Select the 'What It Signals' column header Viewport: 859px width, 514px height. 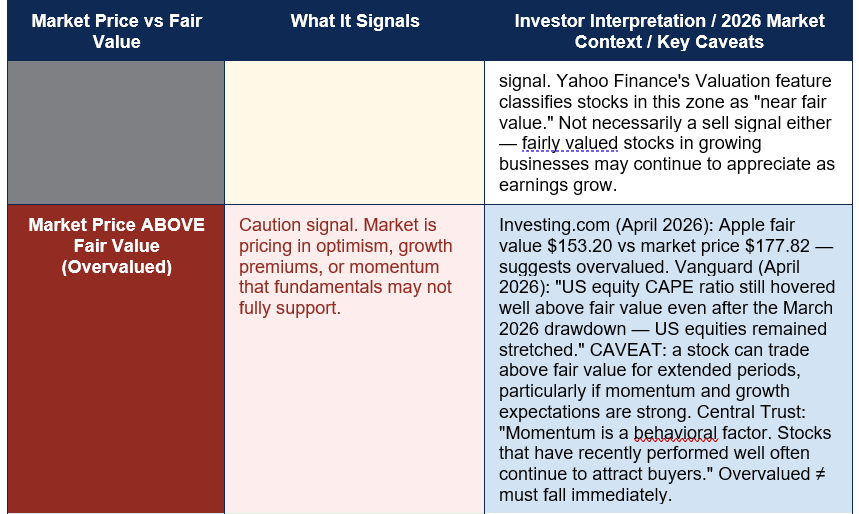[354, 21]
